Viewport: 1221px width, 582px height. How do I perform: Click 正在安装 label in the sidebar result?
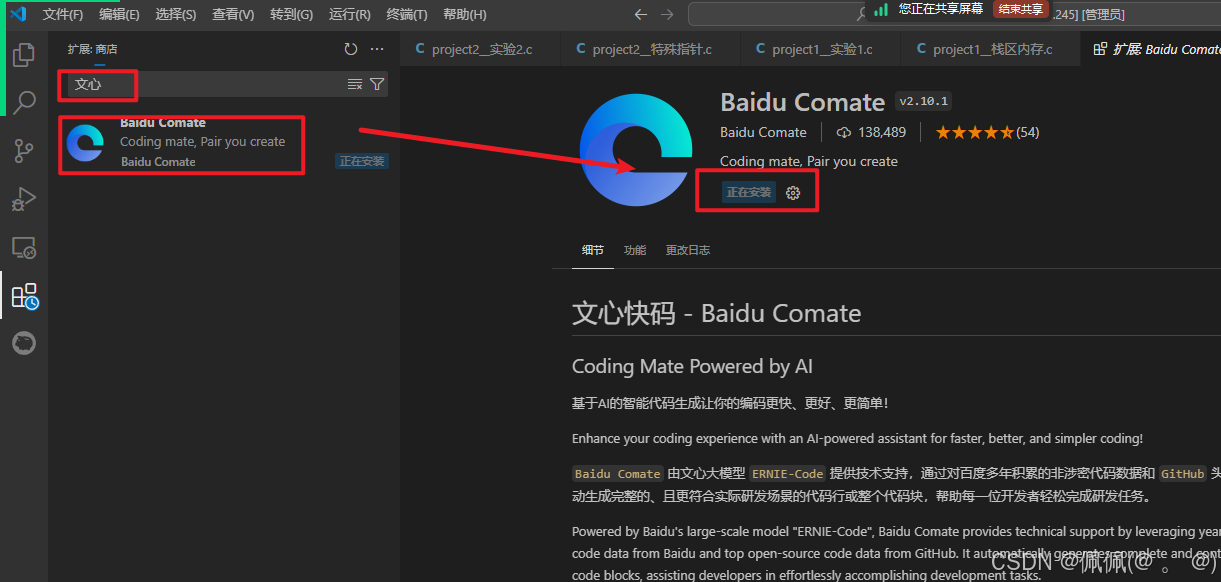(x=362, y=161)
